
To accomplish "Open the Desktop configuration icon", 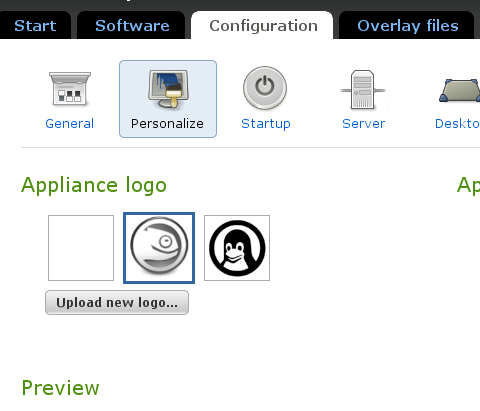I will click(459, 90).
